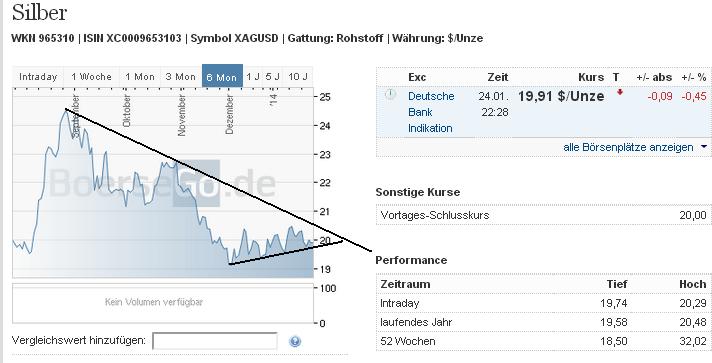Screen dimensions: 712x363
Task: Click the blue help icon next to Vergleichswert
Action: click(295, 341)
